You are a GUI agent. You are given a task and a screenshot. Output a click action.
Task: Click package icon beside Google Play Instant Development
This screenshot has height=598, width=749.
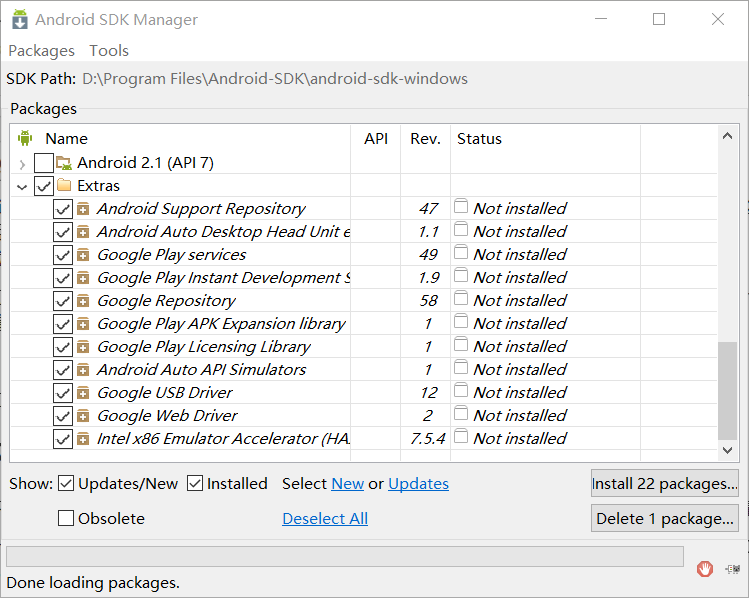83,278
